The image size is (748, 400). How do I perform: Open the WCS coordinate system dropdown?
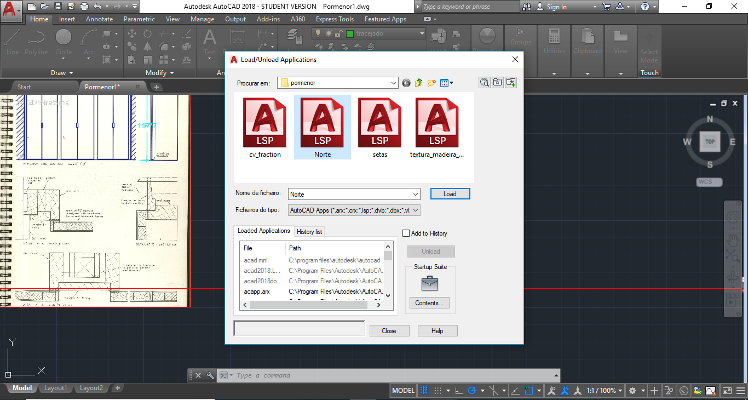click(x=709, y=182)
